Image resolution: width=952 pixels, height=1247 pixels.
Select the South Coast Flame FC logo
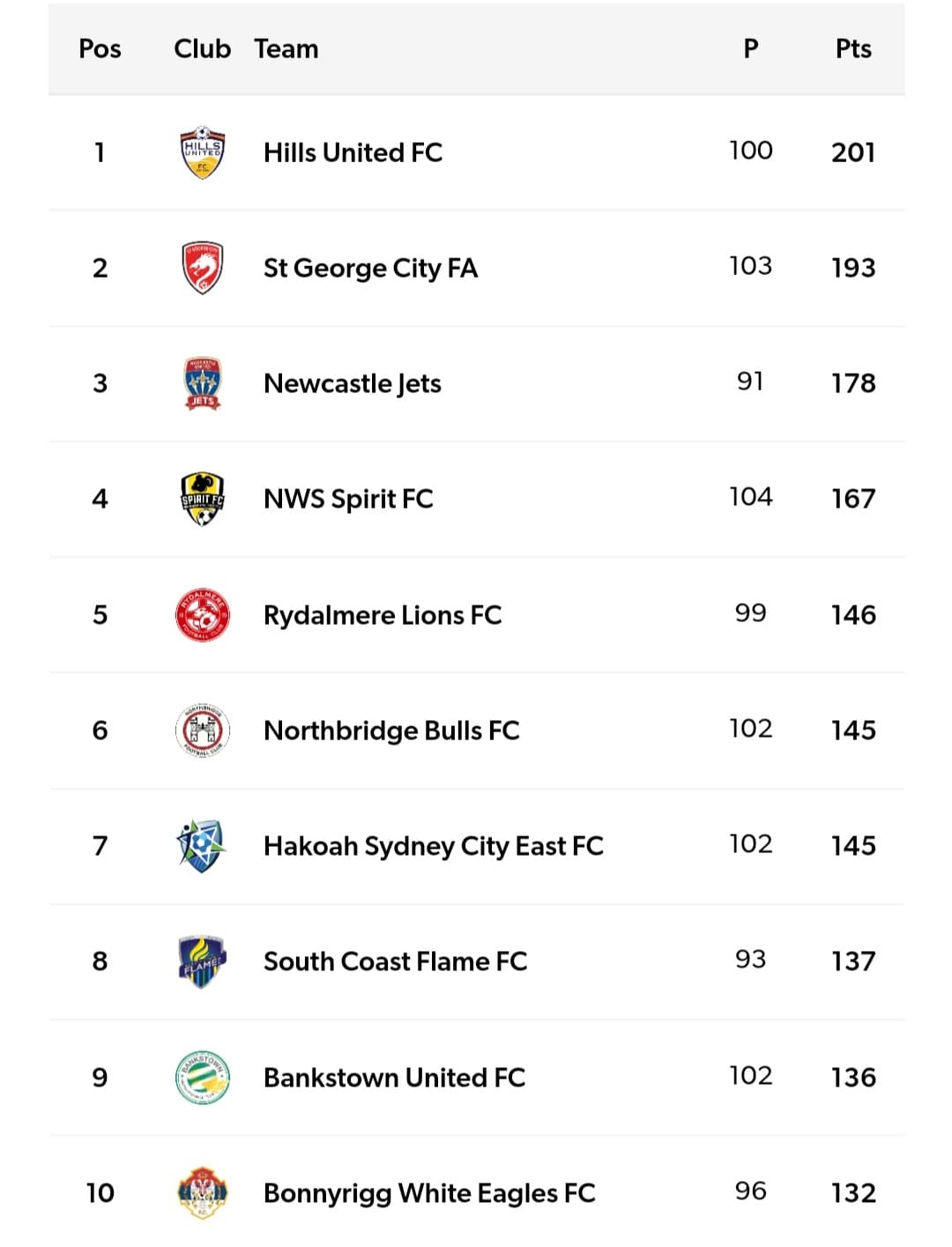(x=202, y=961)
